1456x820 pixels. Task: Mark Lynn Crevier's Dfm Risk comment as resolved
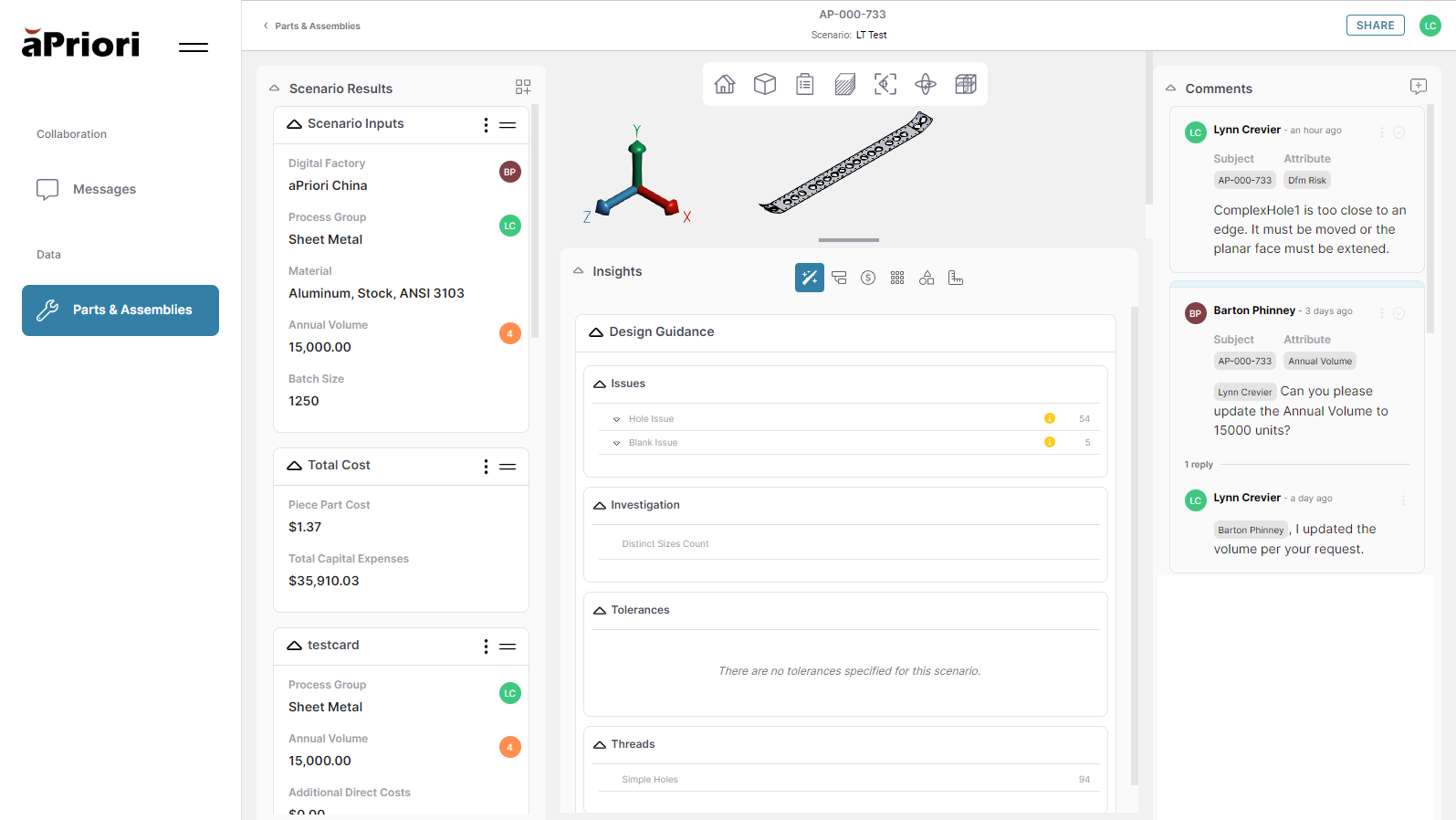[x=1398, y=132]
